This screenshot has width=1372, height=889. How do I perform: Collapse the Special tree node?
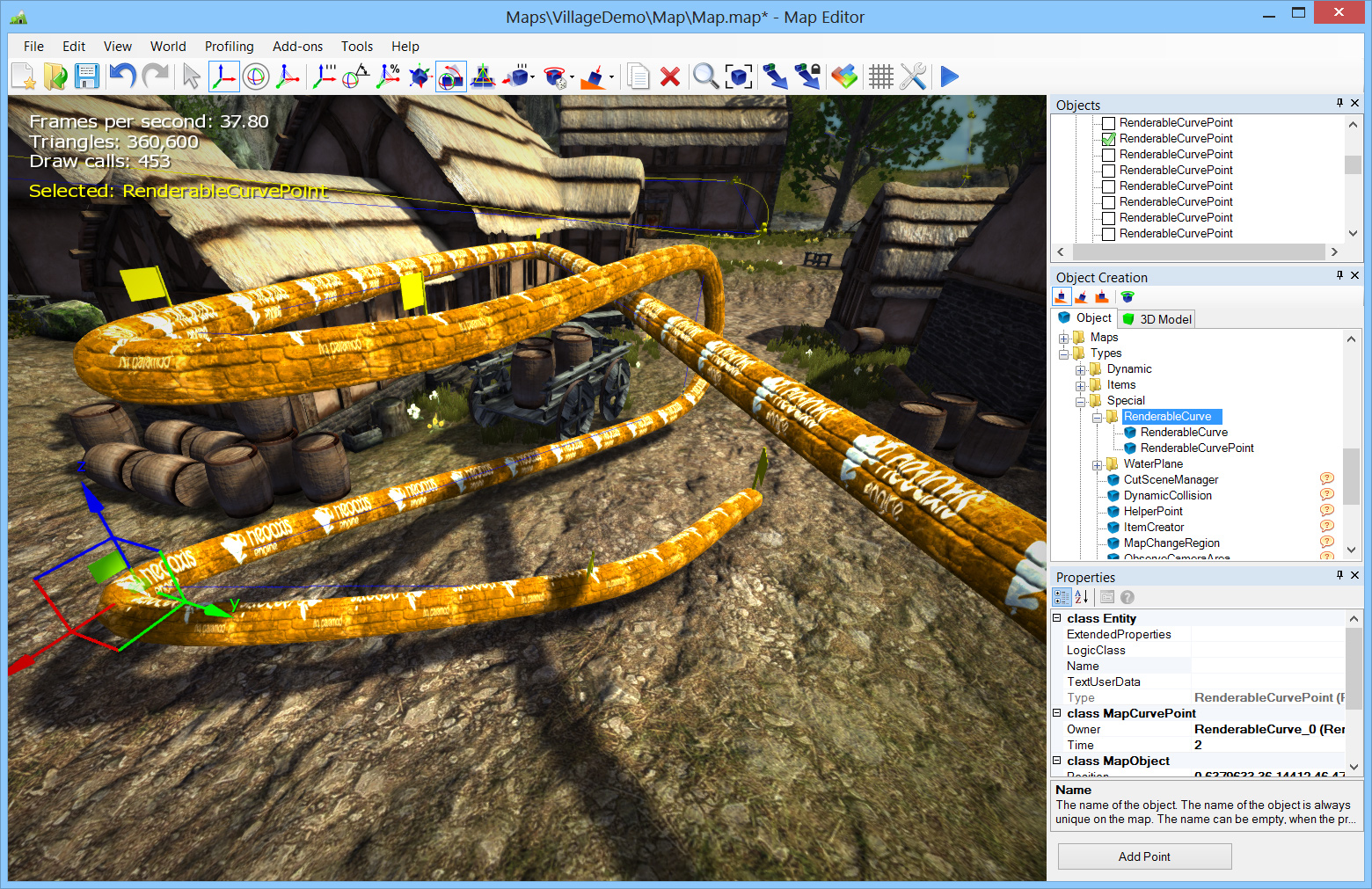1081,400
